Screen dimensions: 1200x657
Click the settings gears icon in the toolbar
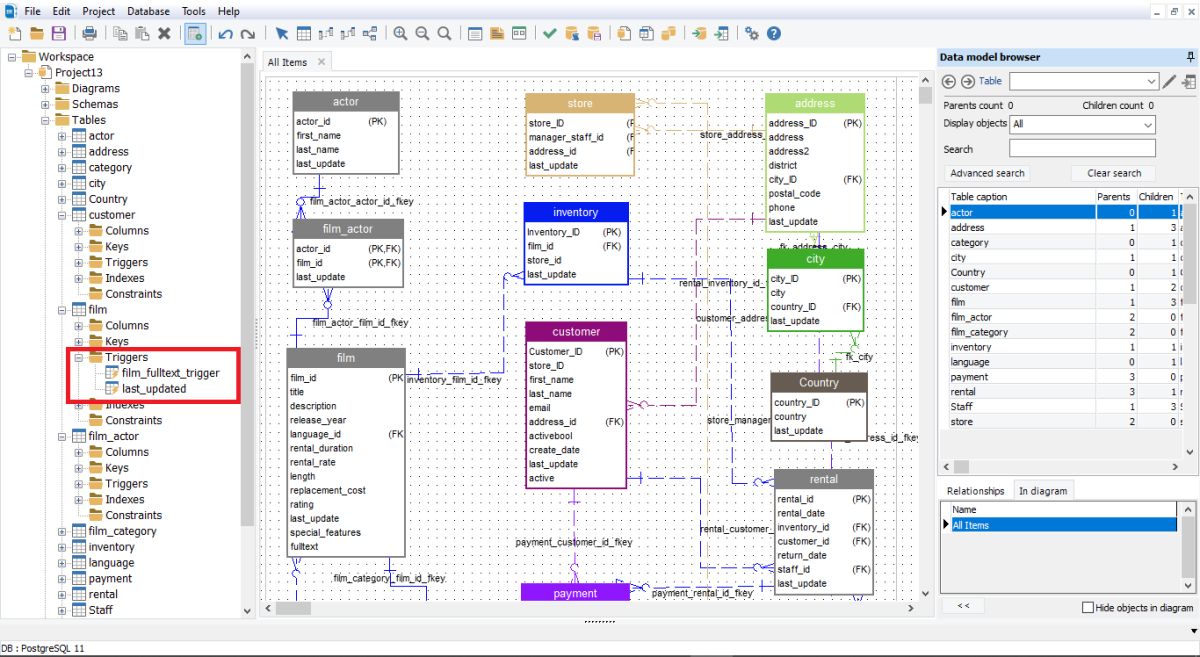tap(751, 33)
